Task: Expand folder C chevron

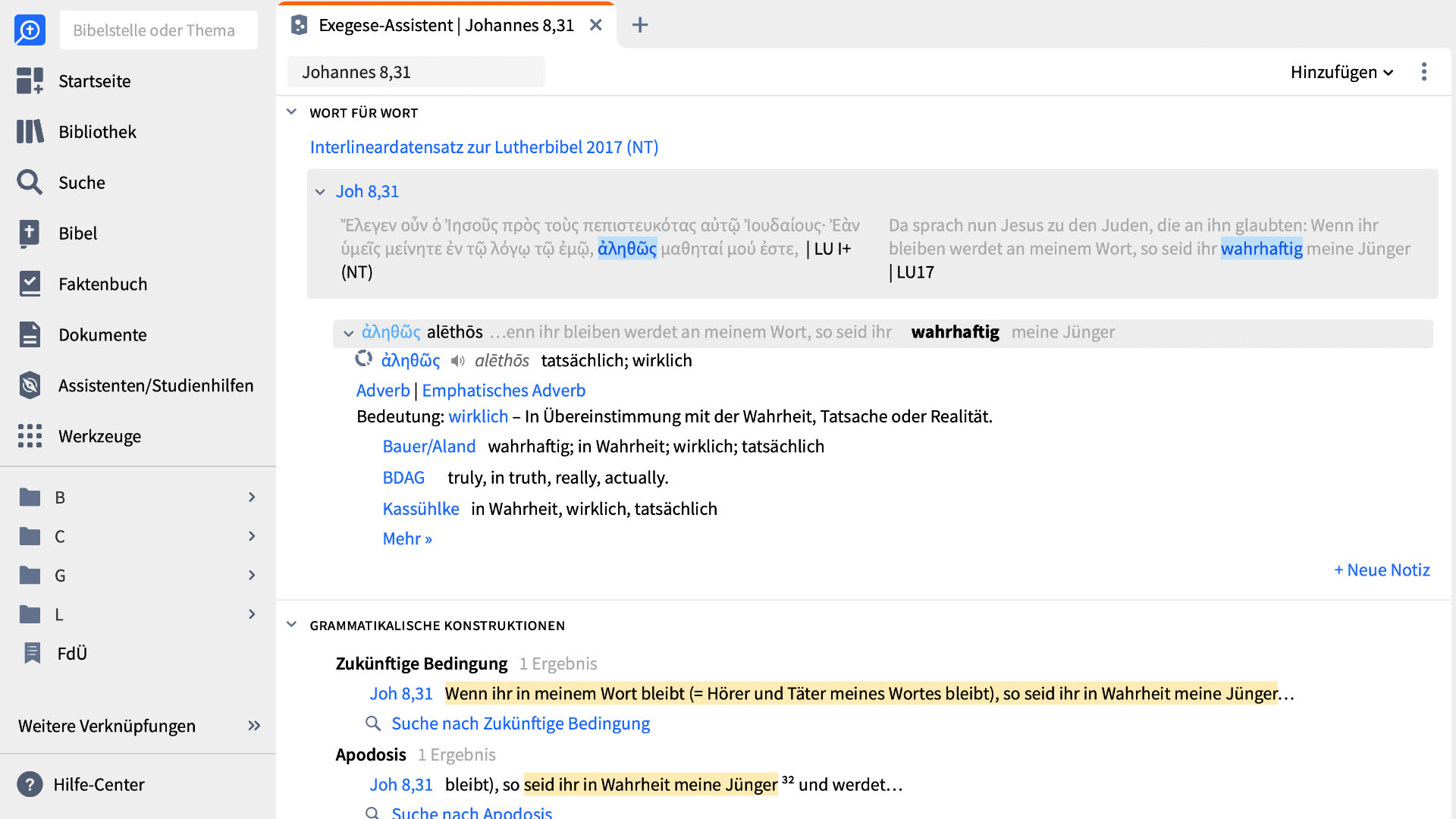Action: 252,537
